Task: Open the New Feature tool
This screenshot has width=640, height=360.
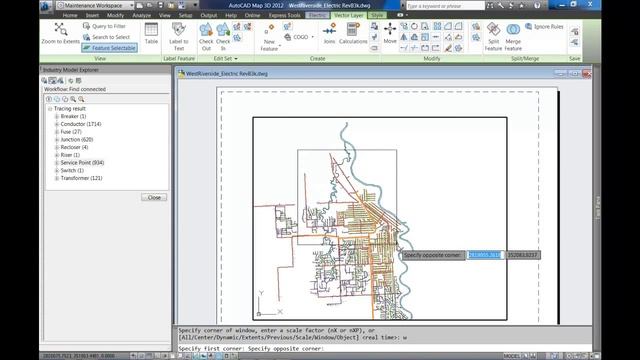Action: point(269,37)
